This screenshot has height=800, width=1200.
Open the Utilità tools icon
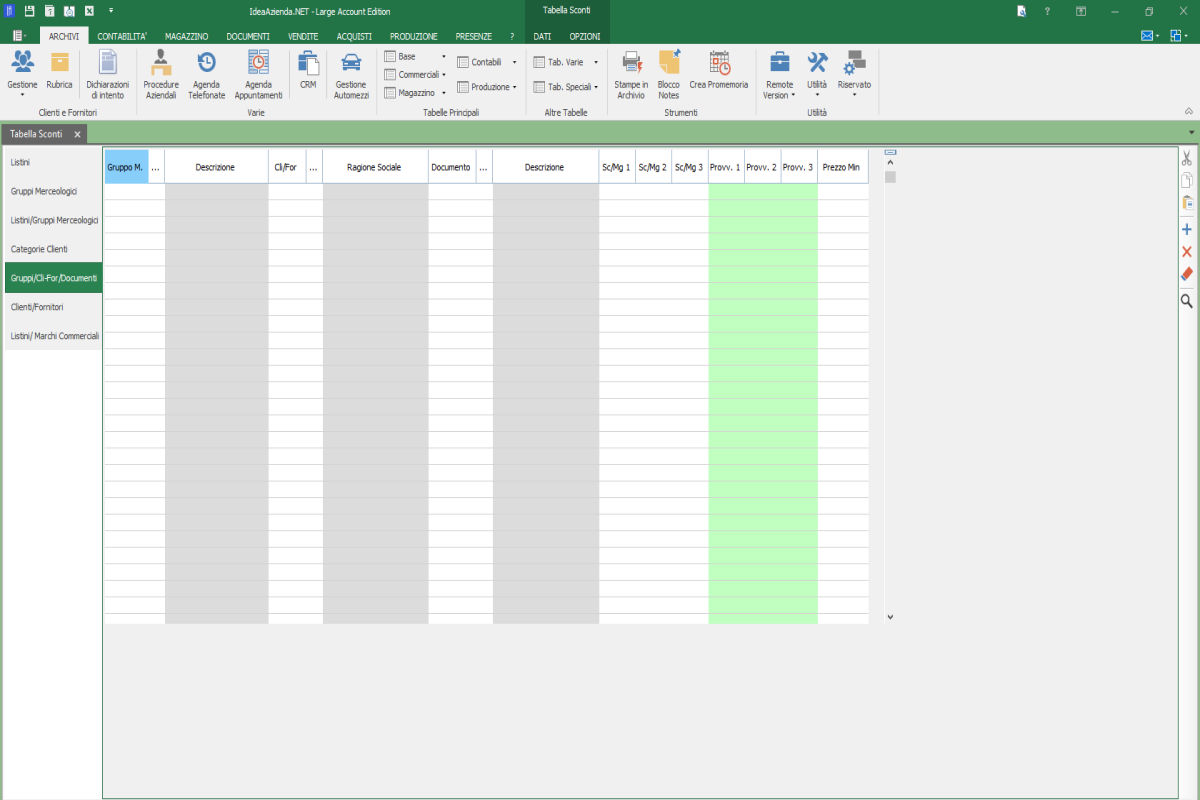(817, 74)
